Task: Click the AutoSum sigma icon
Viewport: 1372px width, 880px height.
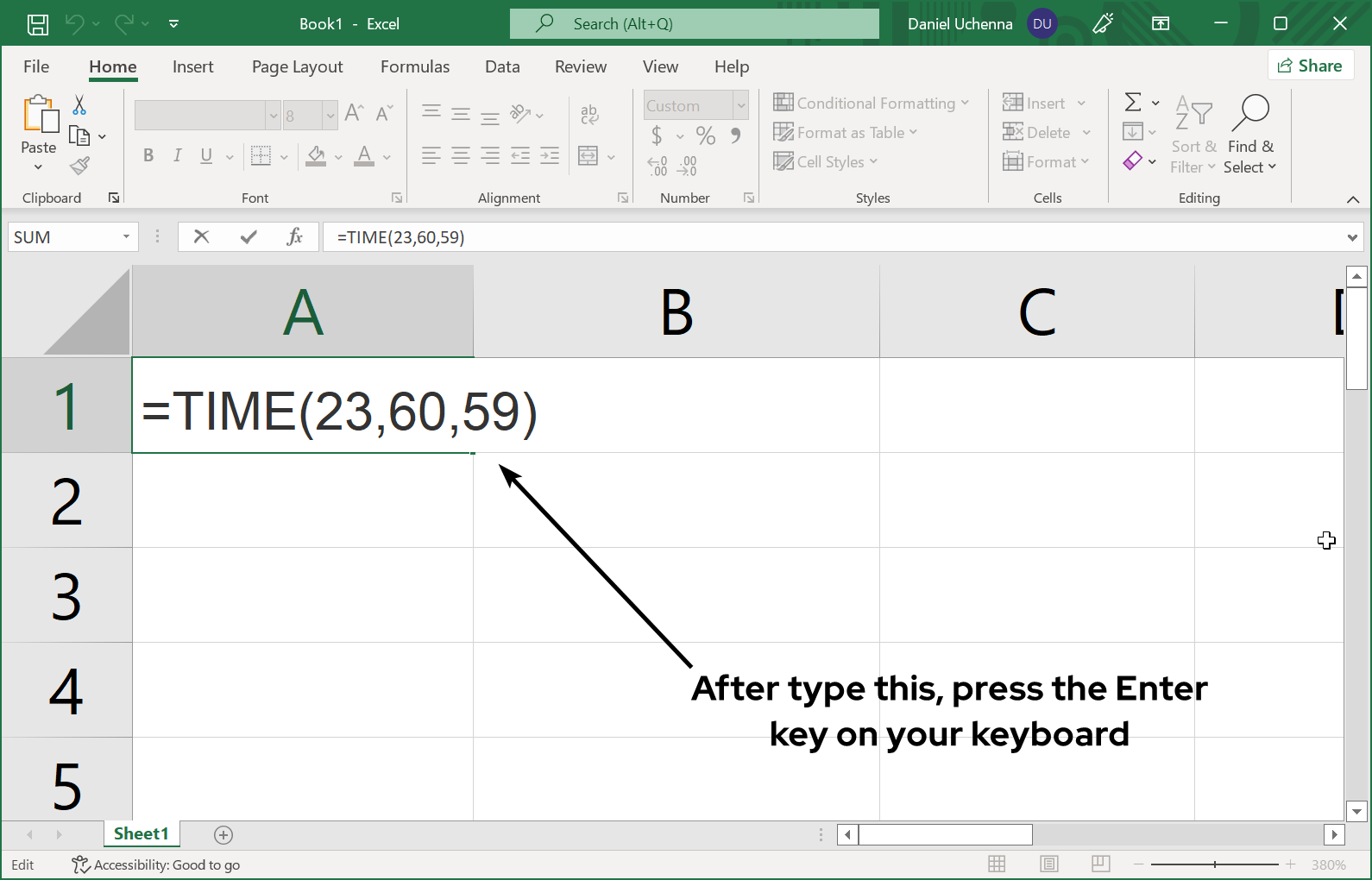Action: (1133, 103)
